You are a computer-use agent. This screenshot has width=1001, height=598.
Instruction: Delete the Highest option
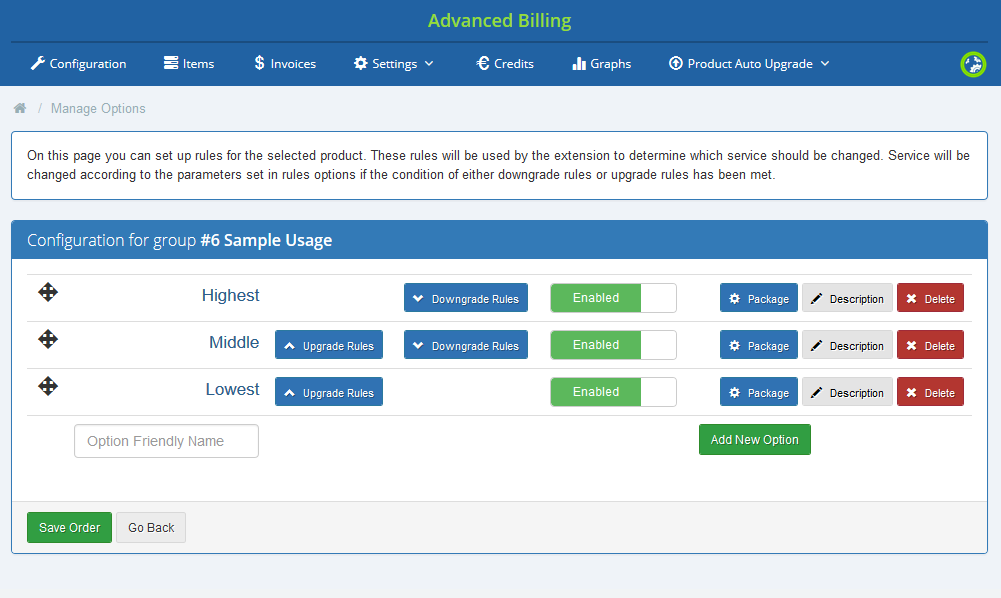click(930, 298)
